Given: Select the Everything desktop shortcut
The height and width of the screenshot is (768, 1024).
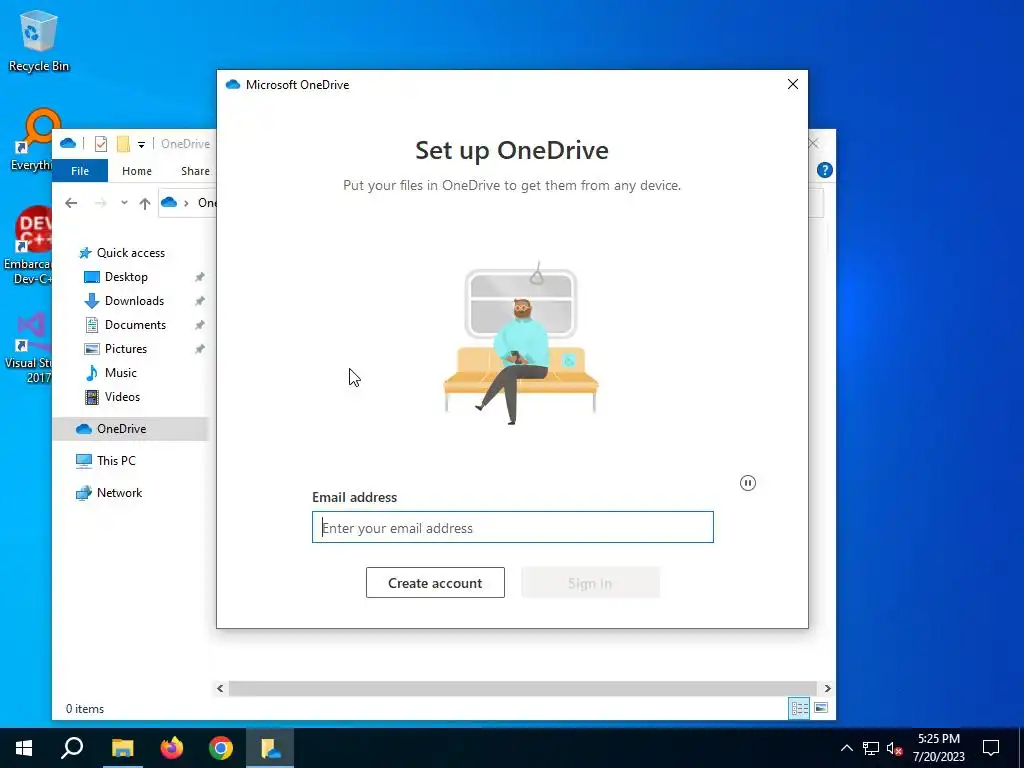Looking at the screenshot, I should click(x=31, y=140).
